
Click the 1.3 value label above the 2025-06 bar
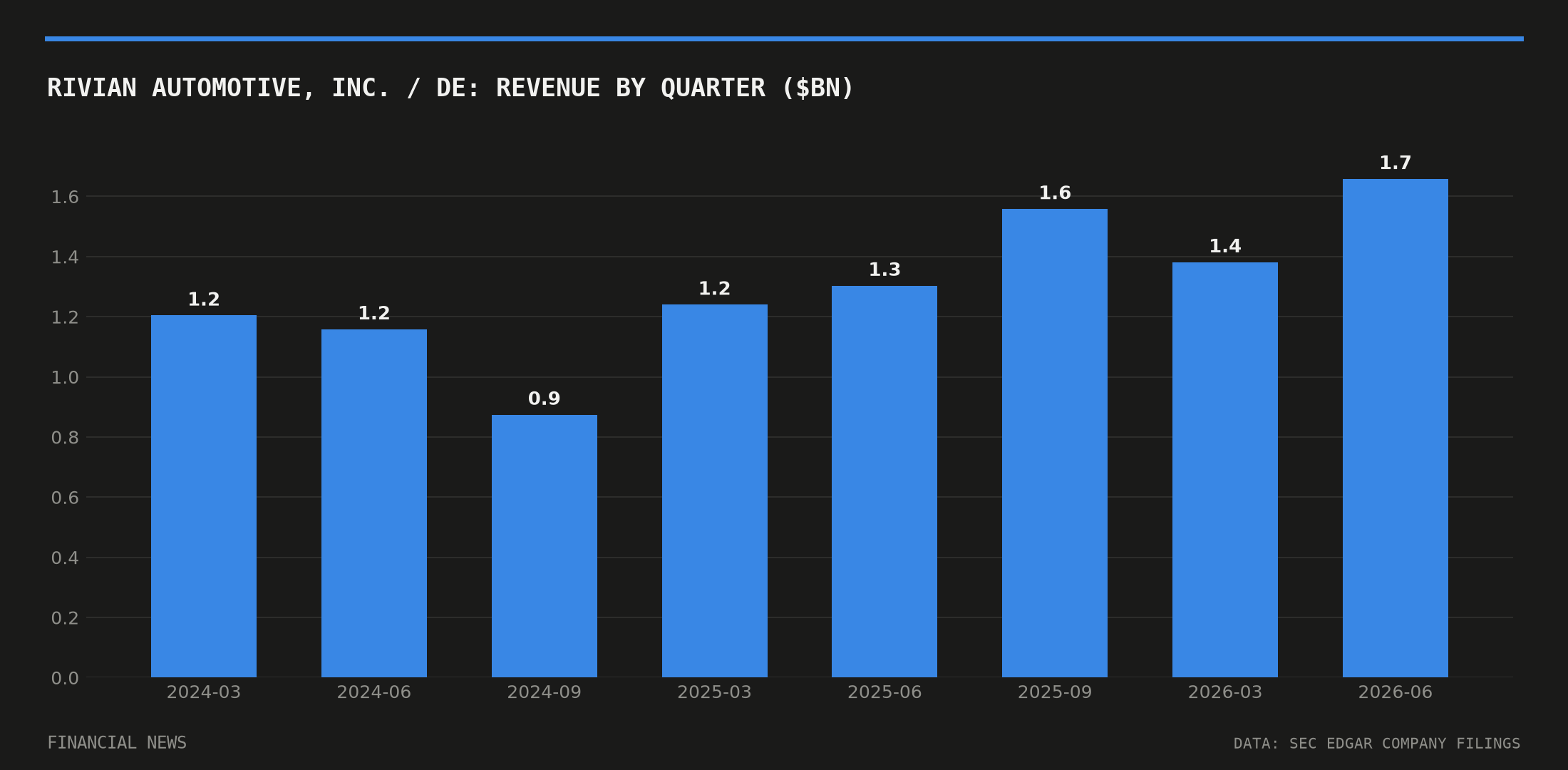[x=884, y=270]
